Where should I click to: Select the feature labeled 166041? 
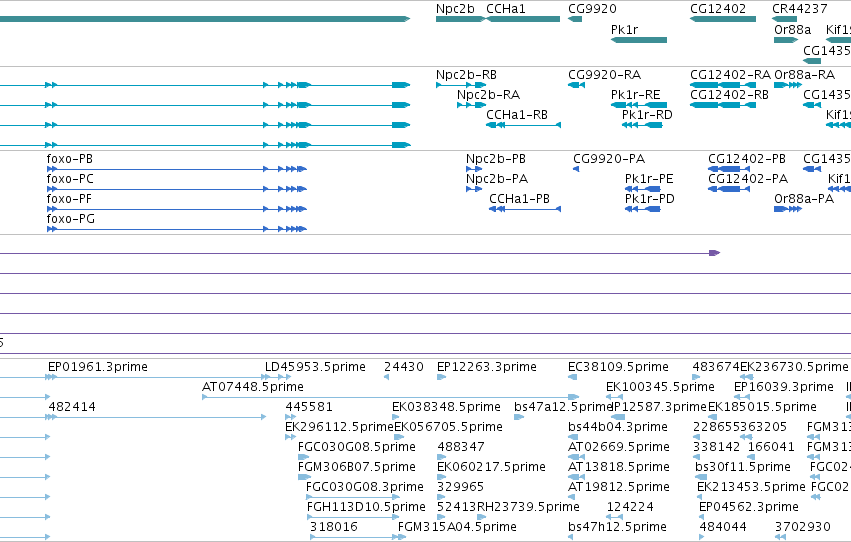[771, 448]
